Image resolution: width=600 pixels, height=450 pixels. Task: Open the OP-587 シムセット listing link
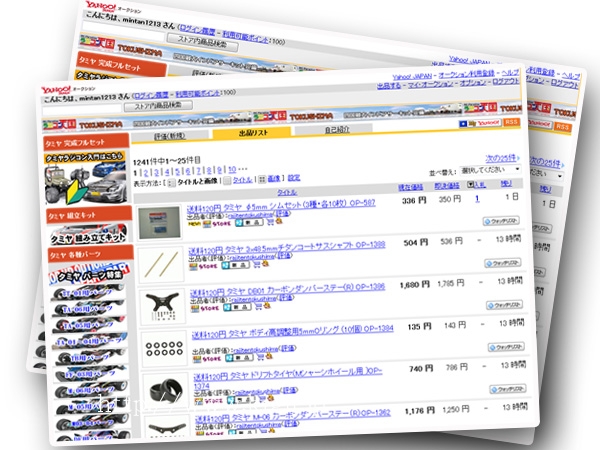[282, 203]
